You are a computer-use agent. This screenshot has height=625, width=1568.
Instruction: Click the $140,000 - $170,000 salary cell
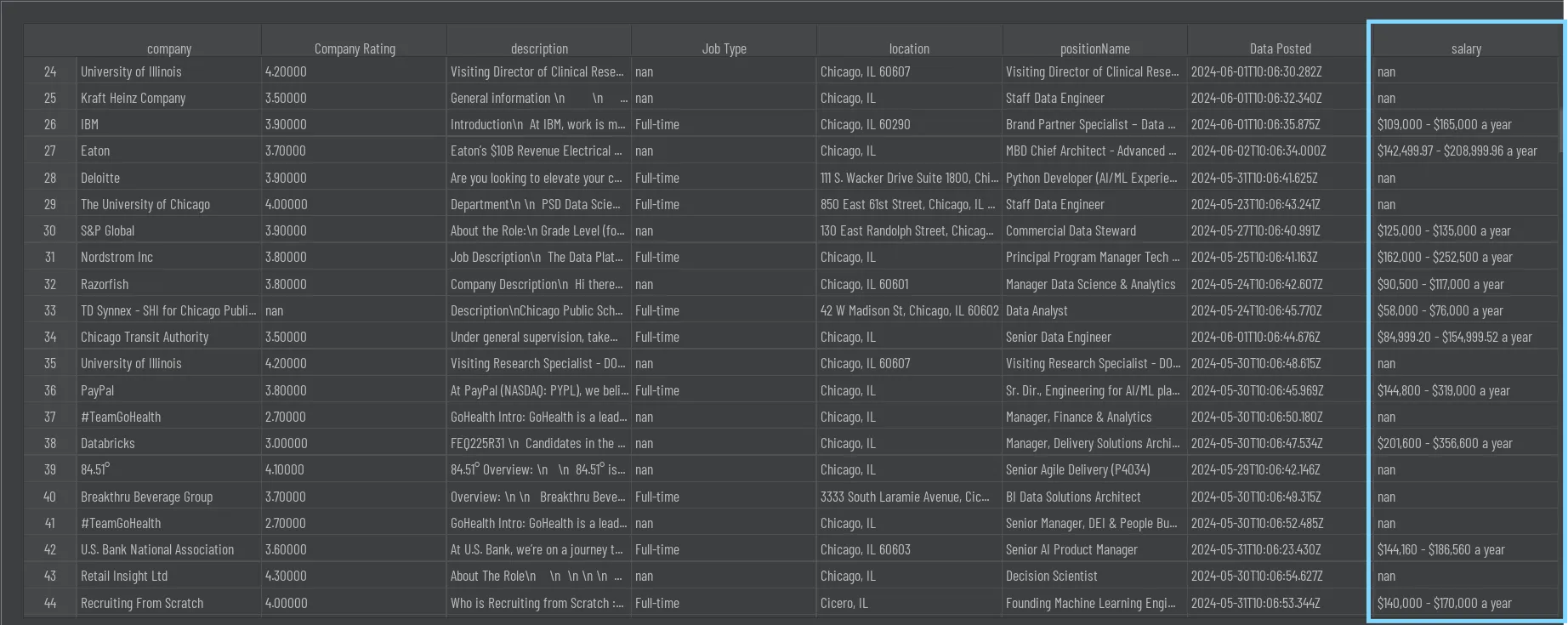[1466, 603]
